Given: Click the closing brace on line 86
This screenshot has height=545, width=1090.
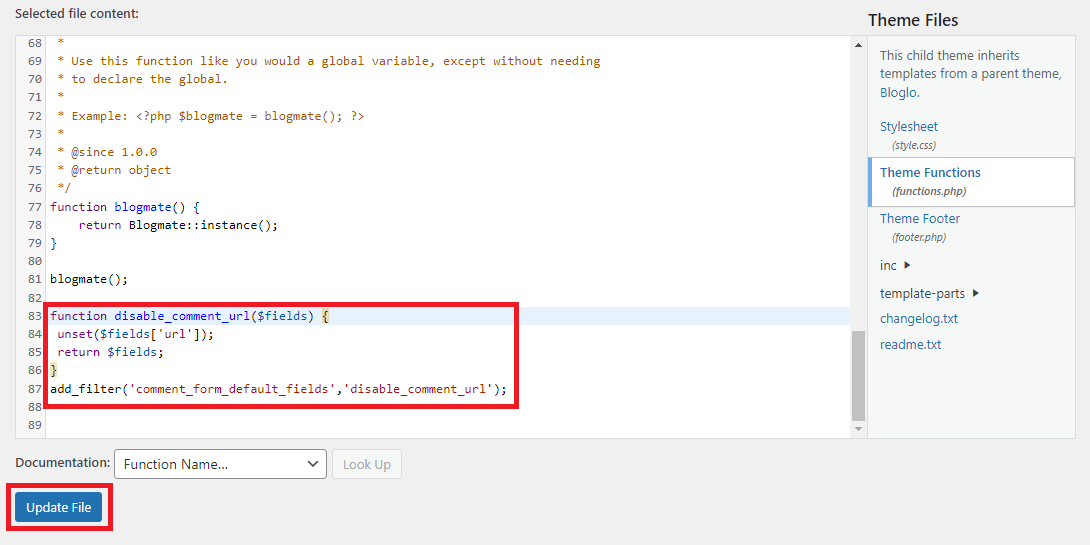Looking at the screenshot, I should (54, 371).
